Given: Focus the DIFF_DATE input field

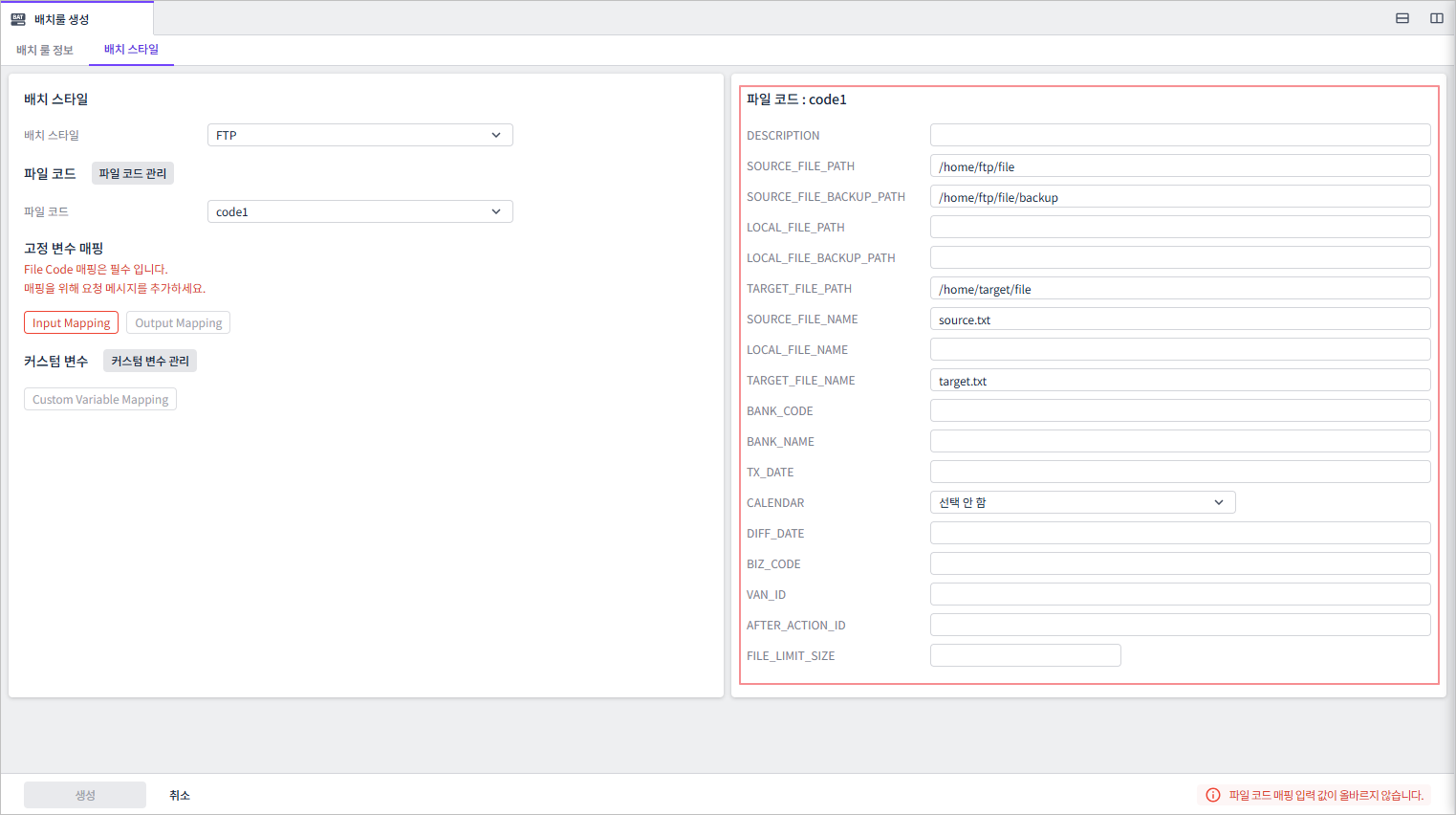Looking at the screenshot, I should point(1181,533).
